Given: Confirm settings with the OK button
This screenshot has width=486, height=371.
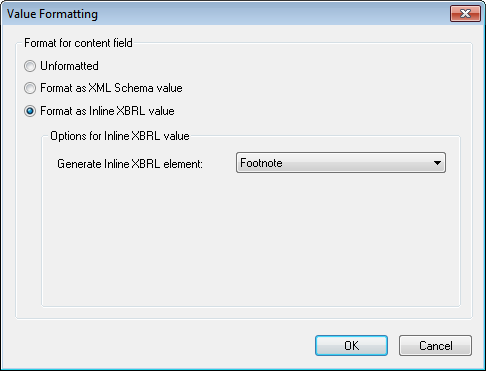Looking at the screenshot, I should click(351, 346).
